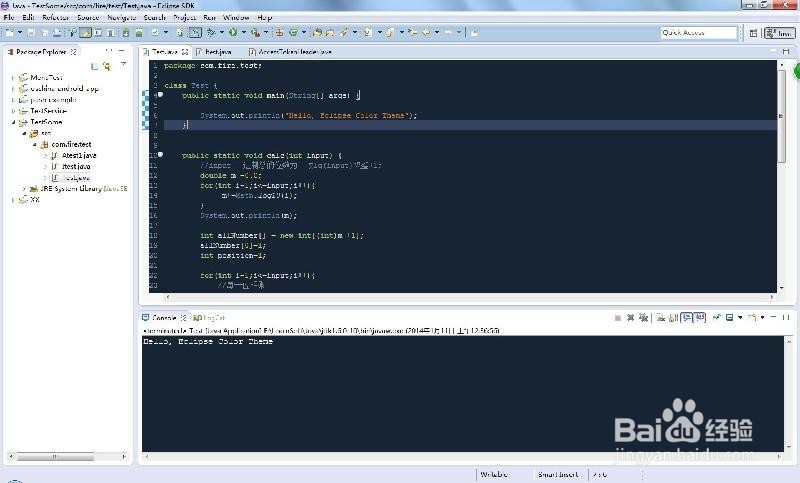
Task: Click Smart Insert in the status bar
Action: click(x=558, y=474)
